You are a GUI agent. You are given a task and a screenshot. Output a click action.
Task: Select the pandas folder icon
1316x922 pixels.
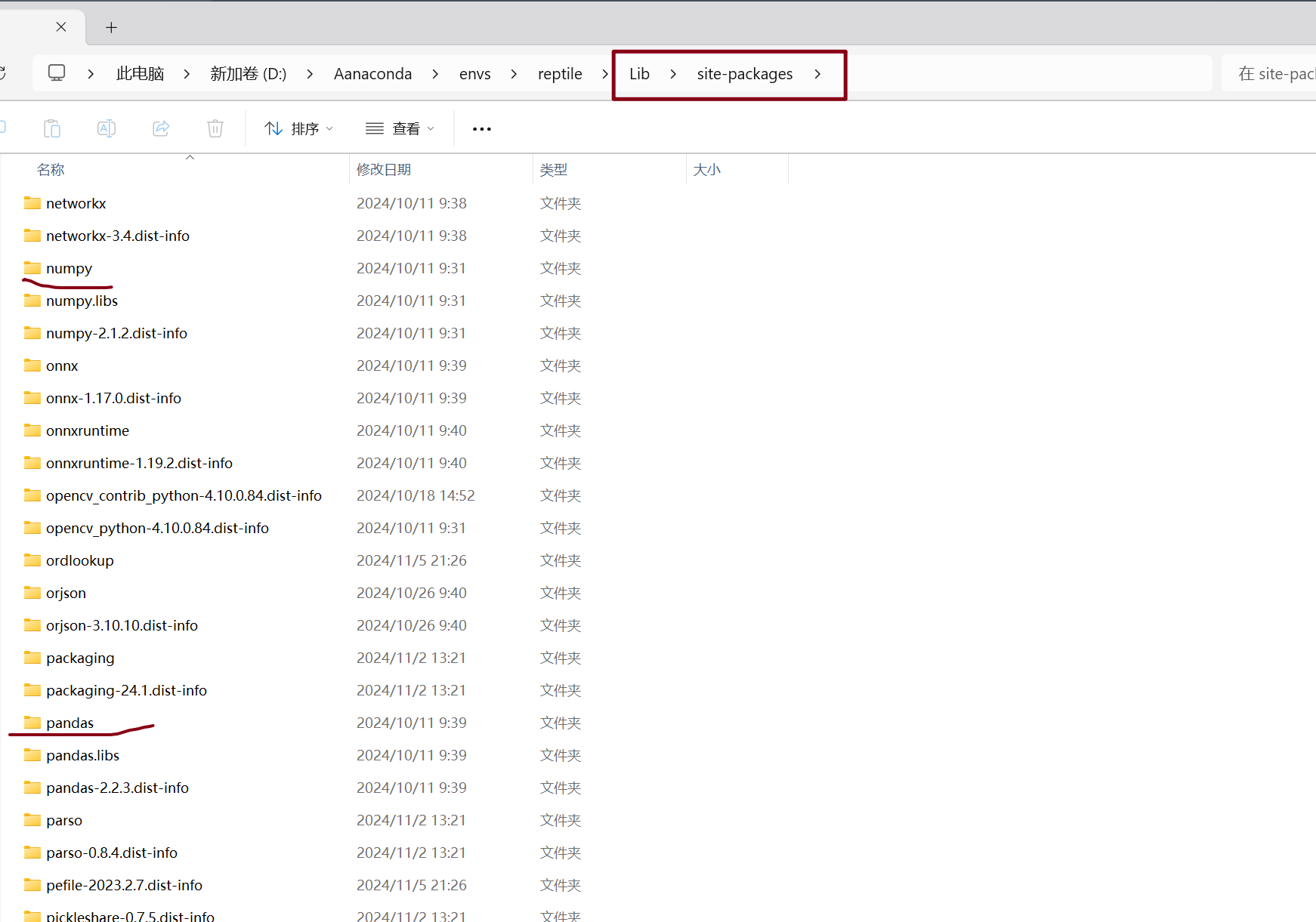[32, 723]
